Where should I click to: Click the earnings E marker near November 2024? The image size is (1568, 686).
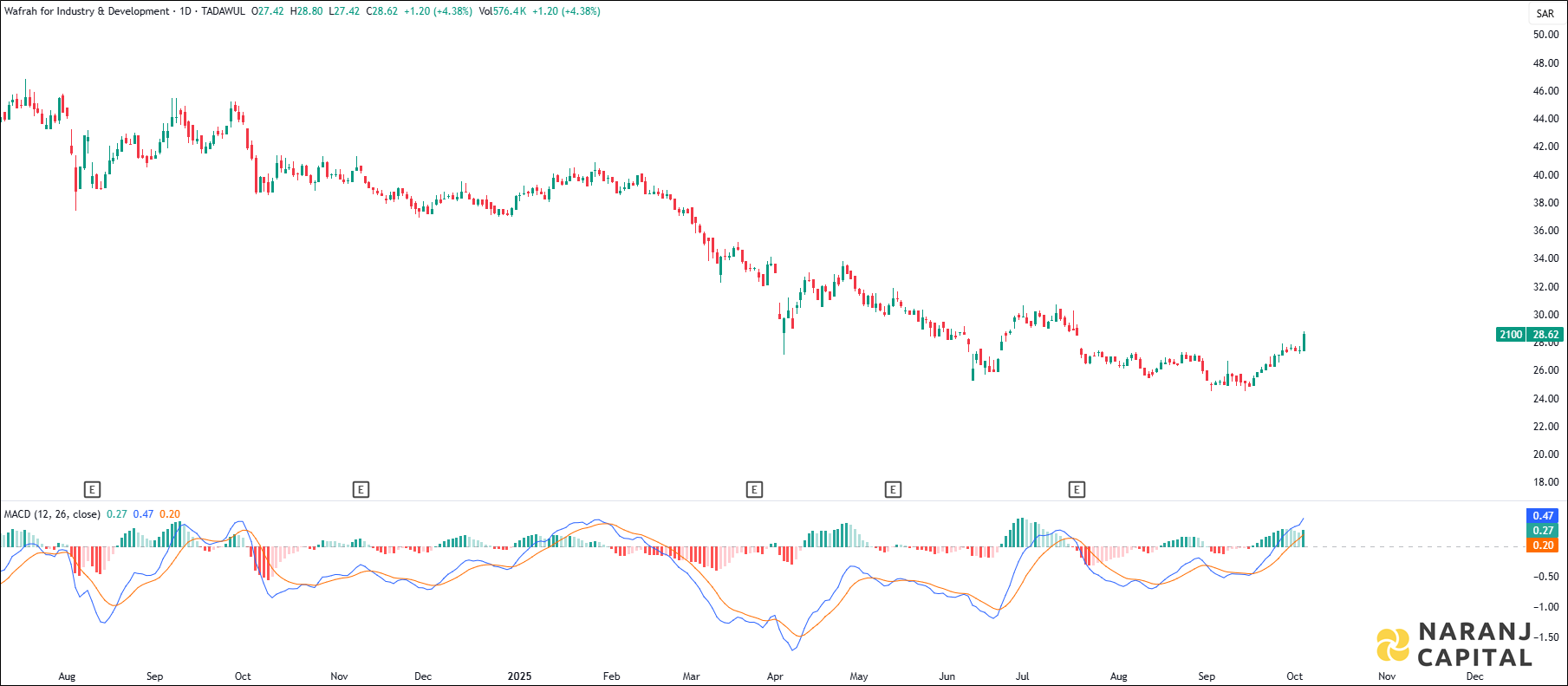[x=361, y=490]
